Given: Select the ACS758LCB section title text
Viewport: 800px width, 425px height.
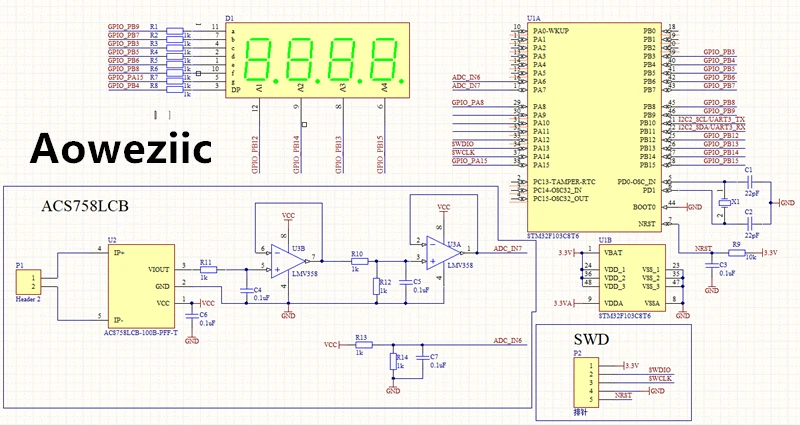Looking at the screenshot, I should point(85,206).
